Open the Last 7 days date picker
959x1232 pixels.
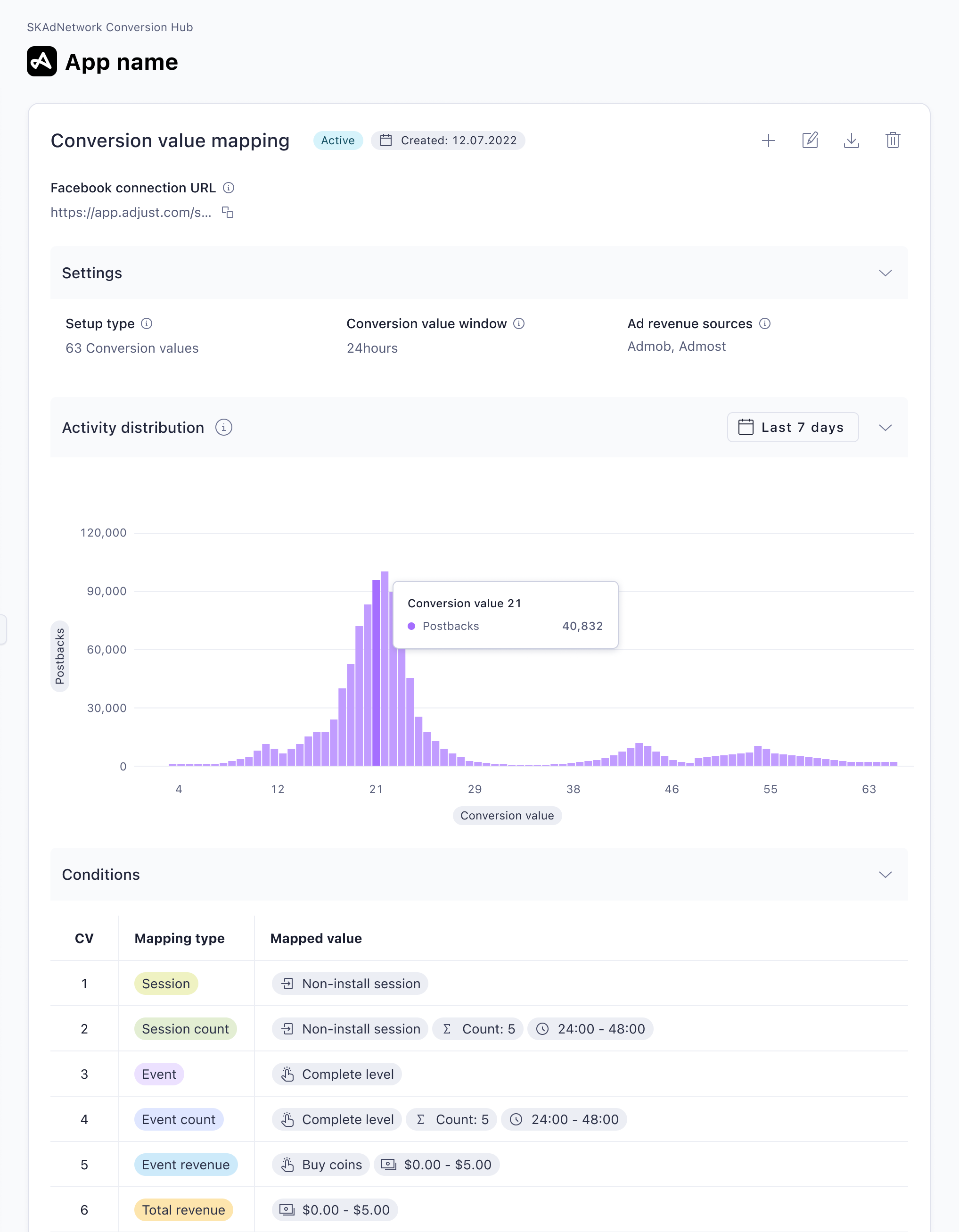(792, 428)
